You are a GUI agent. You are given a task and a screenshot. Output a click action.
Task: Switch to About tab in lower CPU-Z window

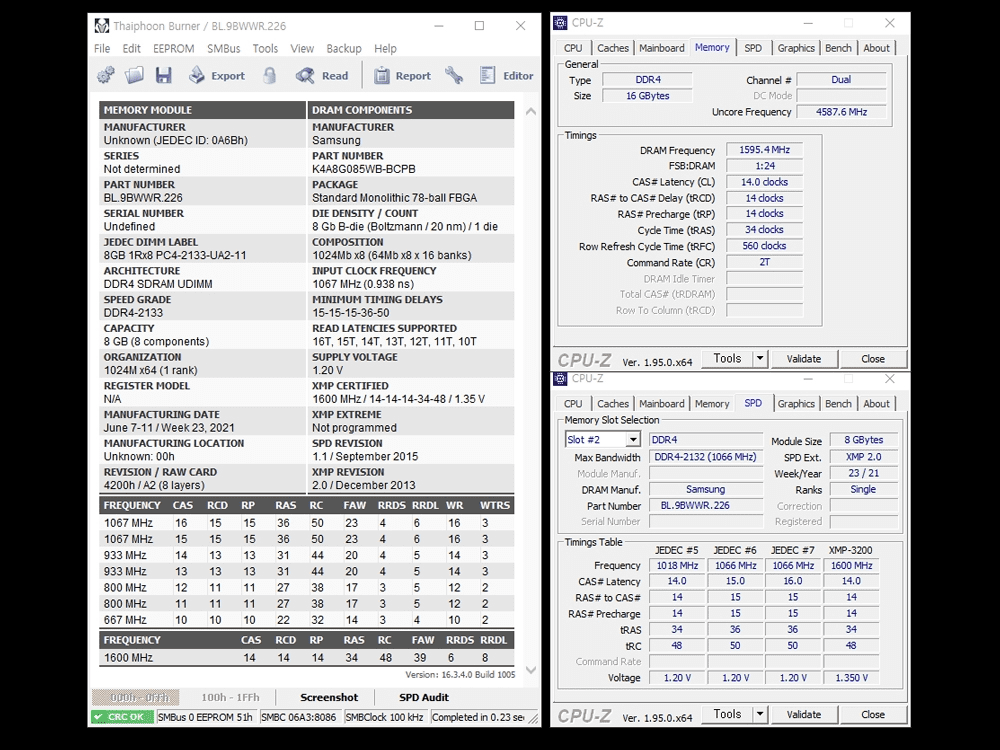click(x=876, y=404)
